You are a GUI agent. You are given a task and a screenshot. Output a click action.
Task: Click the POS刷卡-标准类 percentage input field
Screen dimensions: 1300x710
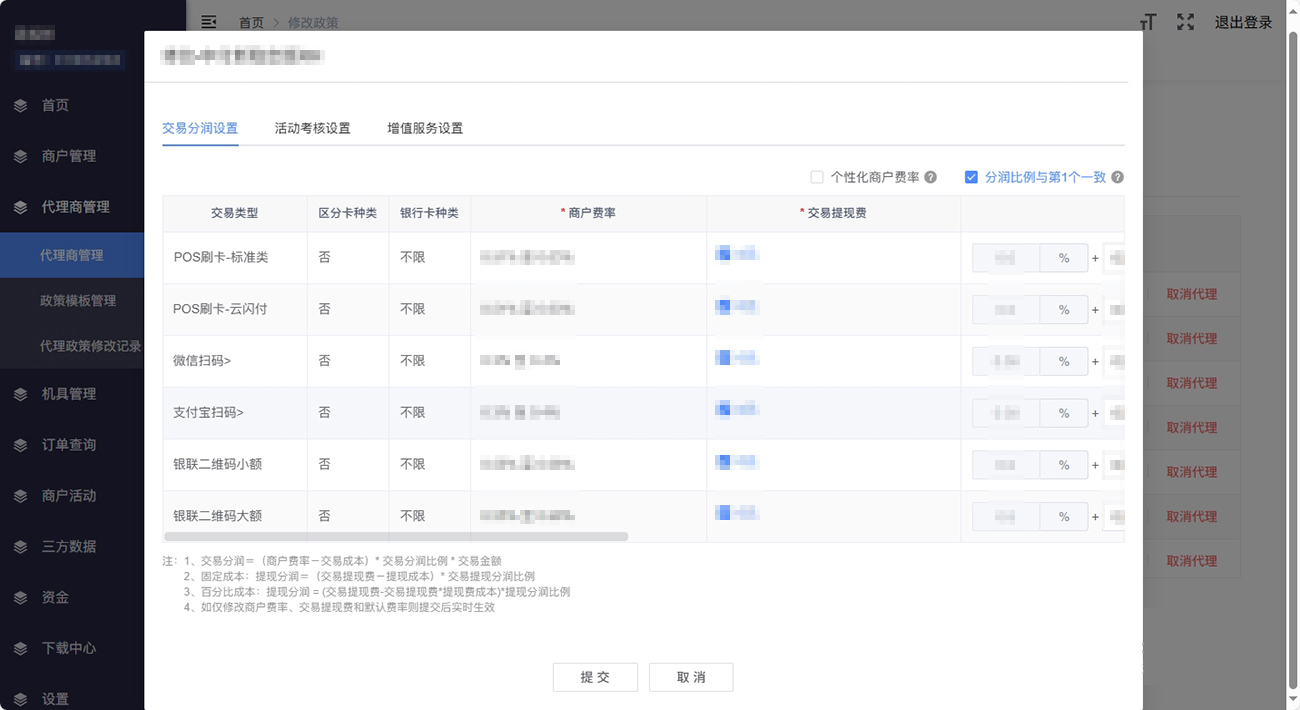pos(1005,258)
